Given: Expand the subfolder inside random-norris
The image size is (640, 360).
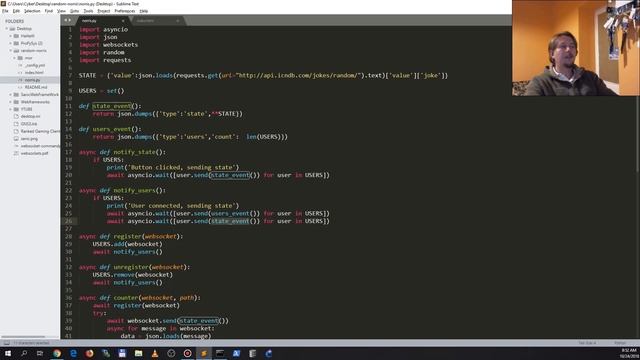Looking at the screenshot, I should [x=14, y=58].
